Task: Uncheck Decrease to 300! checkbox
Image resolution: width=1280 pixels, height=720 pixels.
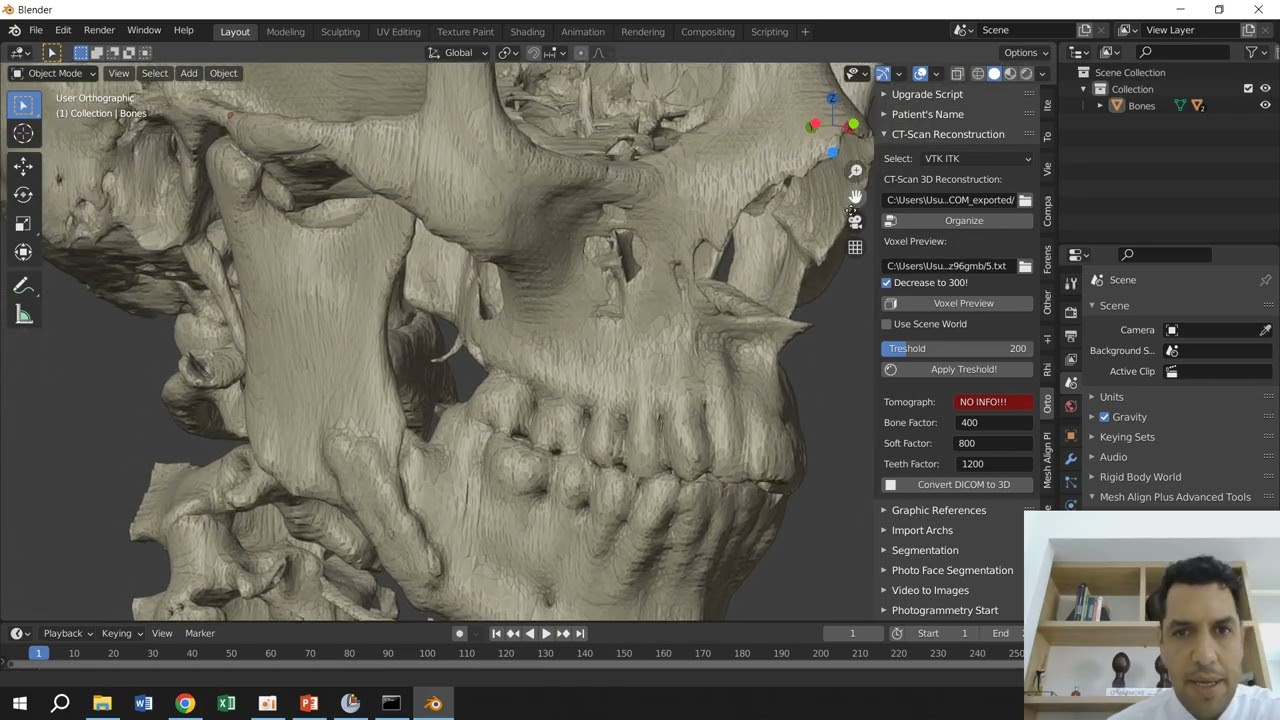Action: tap(886, 283)
